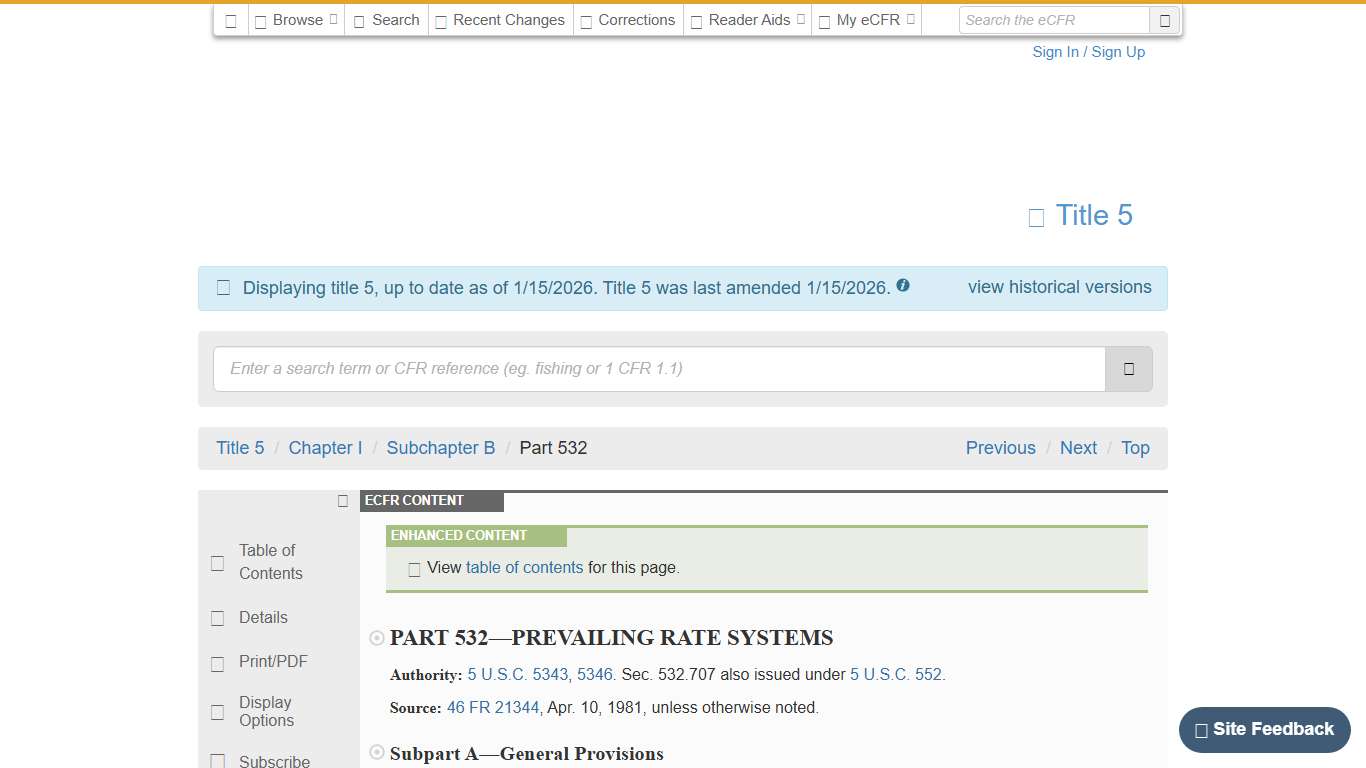Click the view historical versions link

(x=1059, y=287)
